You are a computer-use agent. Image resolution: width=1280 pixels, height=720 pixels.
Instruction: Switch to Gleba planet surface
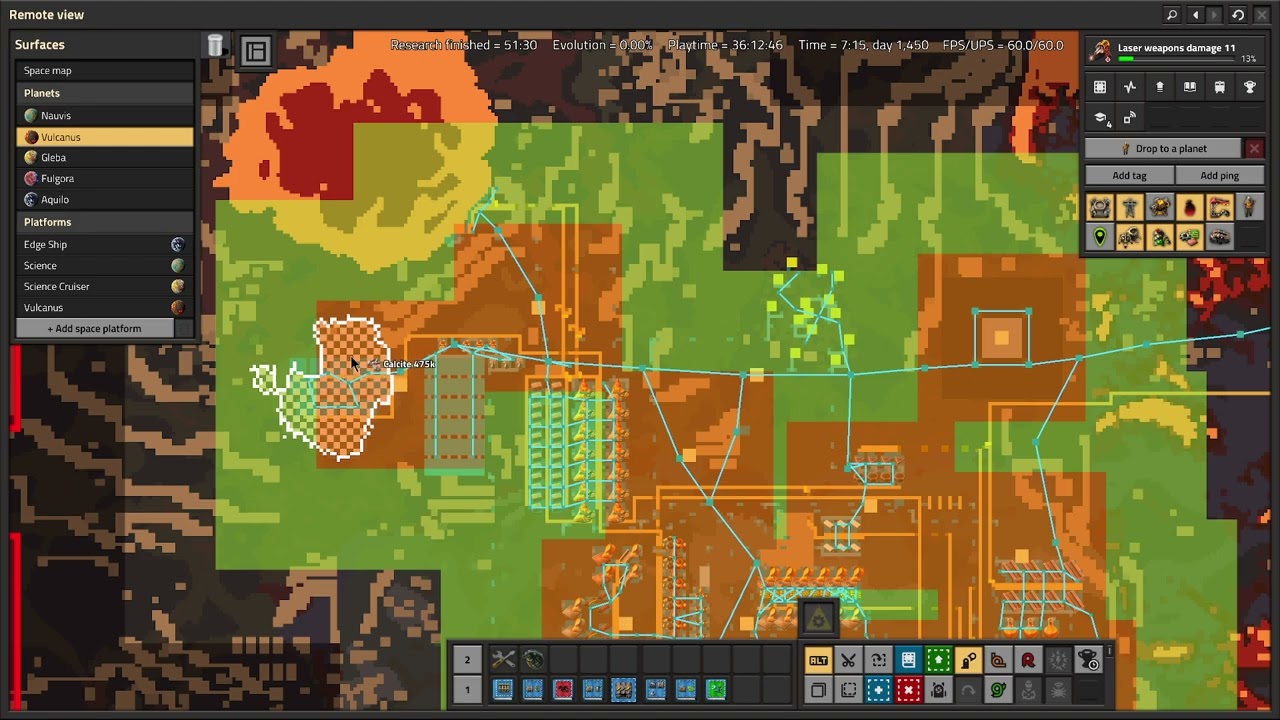[x=105, y=158]
